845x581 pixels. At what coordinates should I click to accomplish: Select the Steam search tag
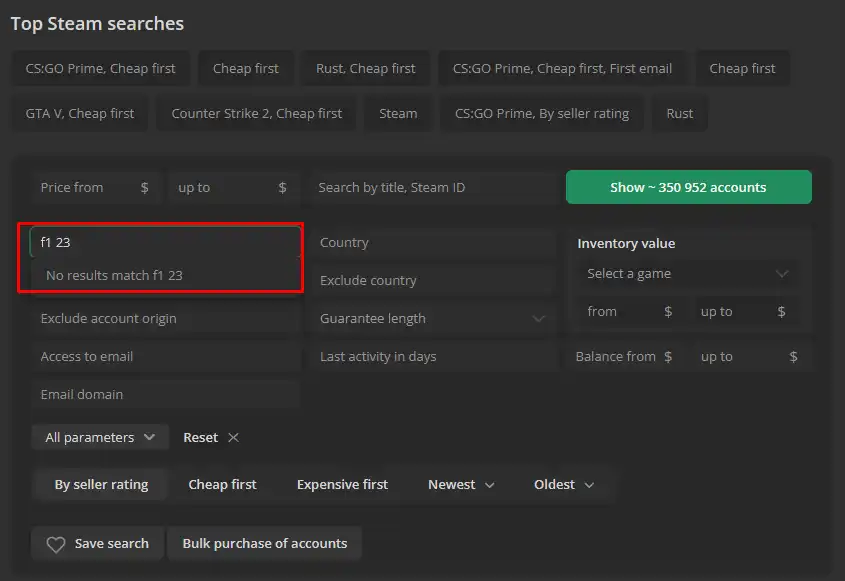point(398,114)
